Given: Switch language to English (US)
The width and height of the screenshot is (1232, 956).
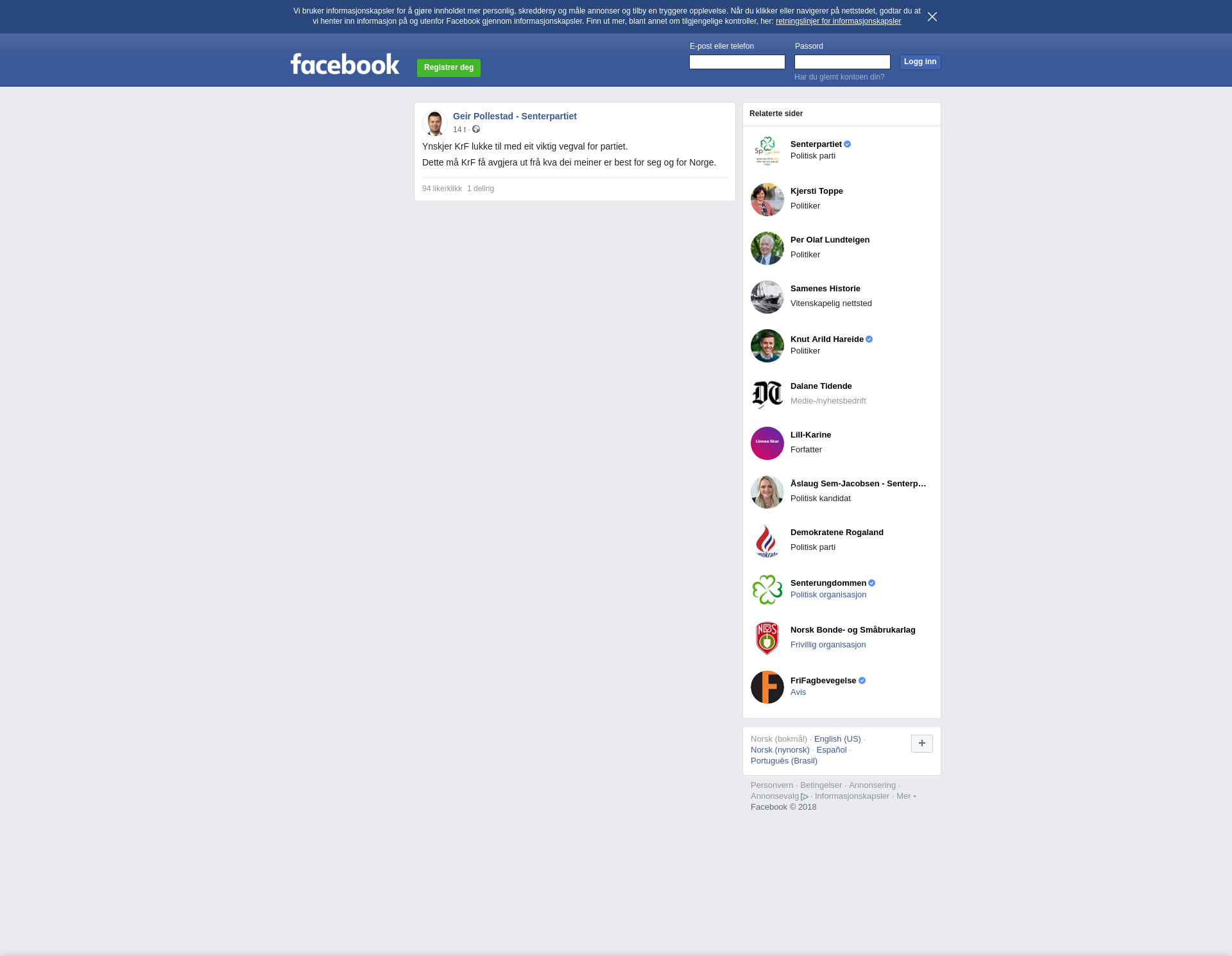Looking at the screenshot, I should [x=837, y=739].
